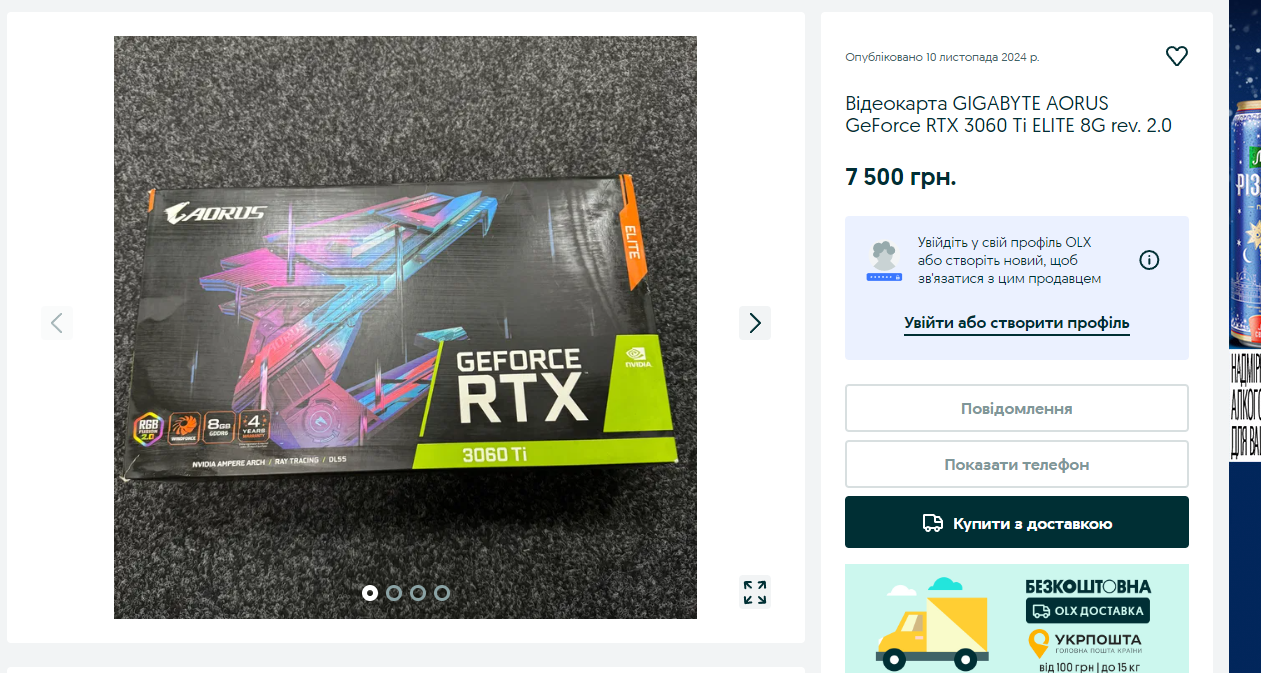Click the profile avatar icon in login box

883,261
